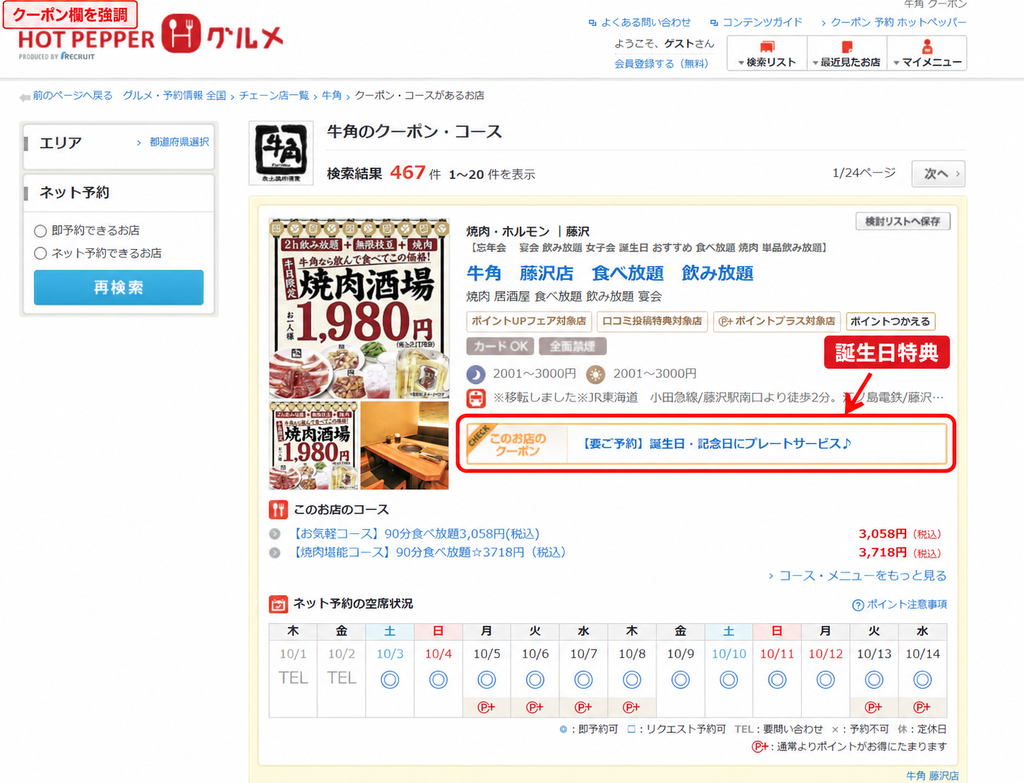1024x783 pixels.
Task: Select availability circle for 10/8
Action: click(x=632, y=680)
